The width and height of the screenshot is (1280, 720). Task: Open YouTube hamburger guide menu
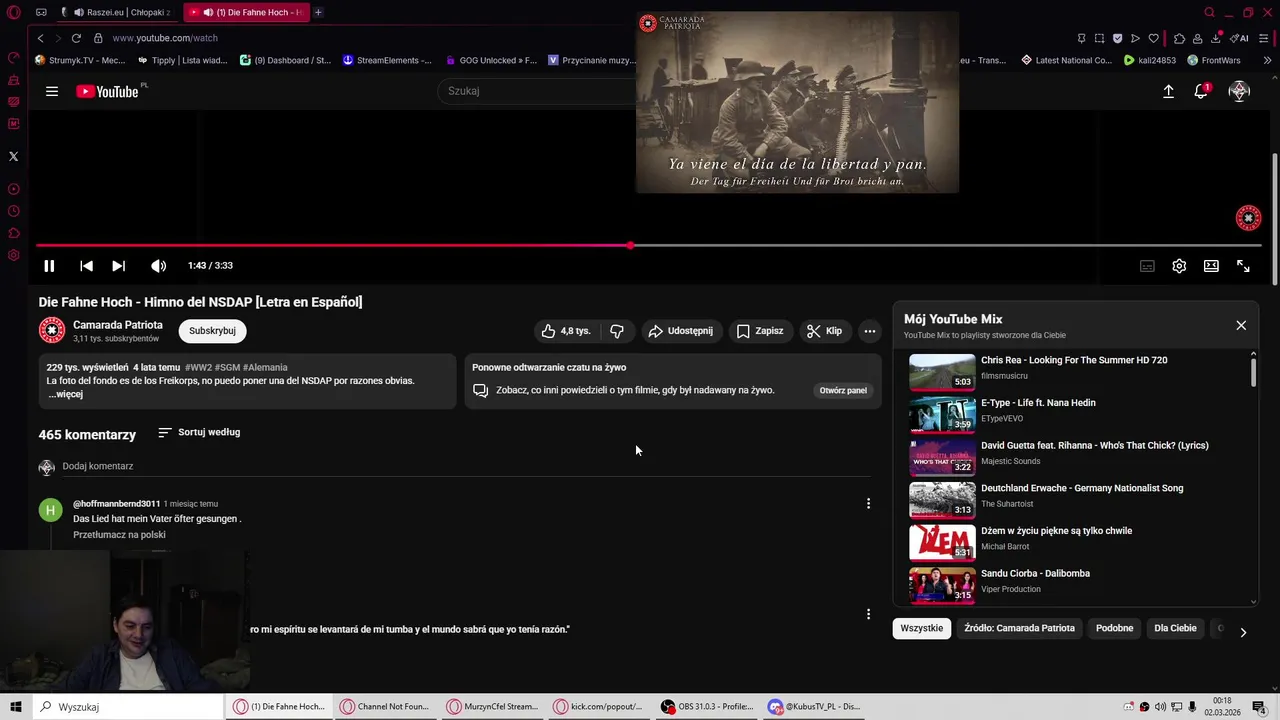[x=52, y=91]
